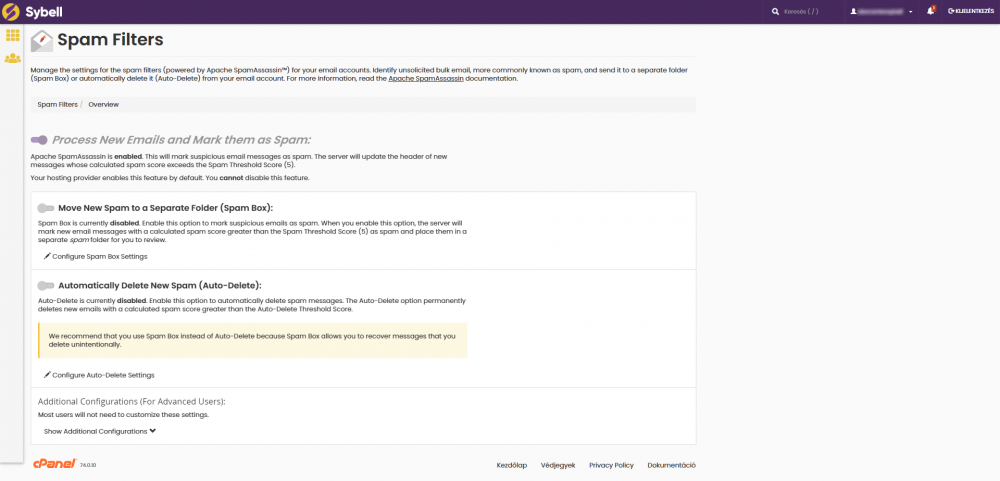Open the user account dropdown arrow
The width and height of the screenshot is (1000, 481).
point(911,12)
